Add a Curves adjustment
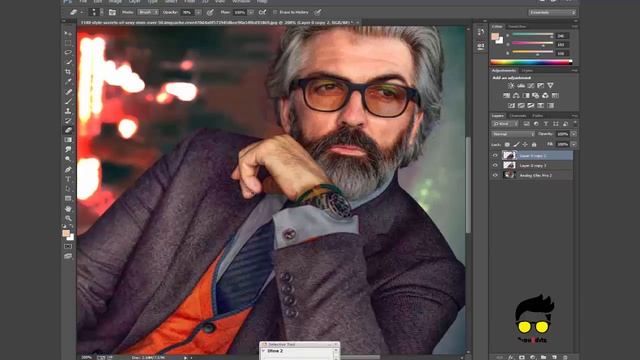The height and width of the screenshot is (360, 640). 531,86
